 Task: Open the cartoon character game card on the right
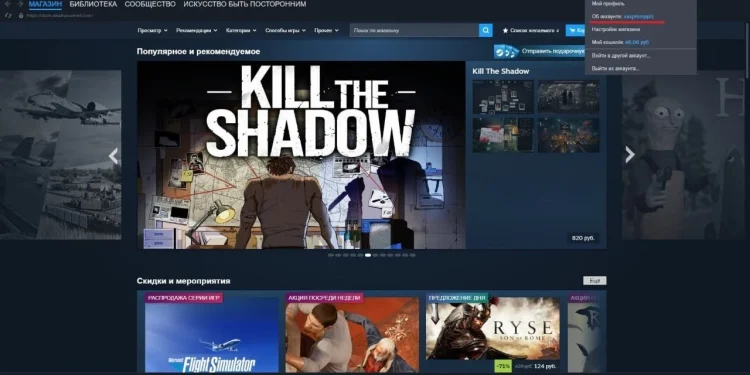click(683, 155)
